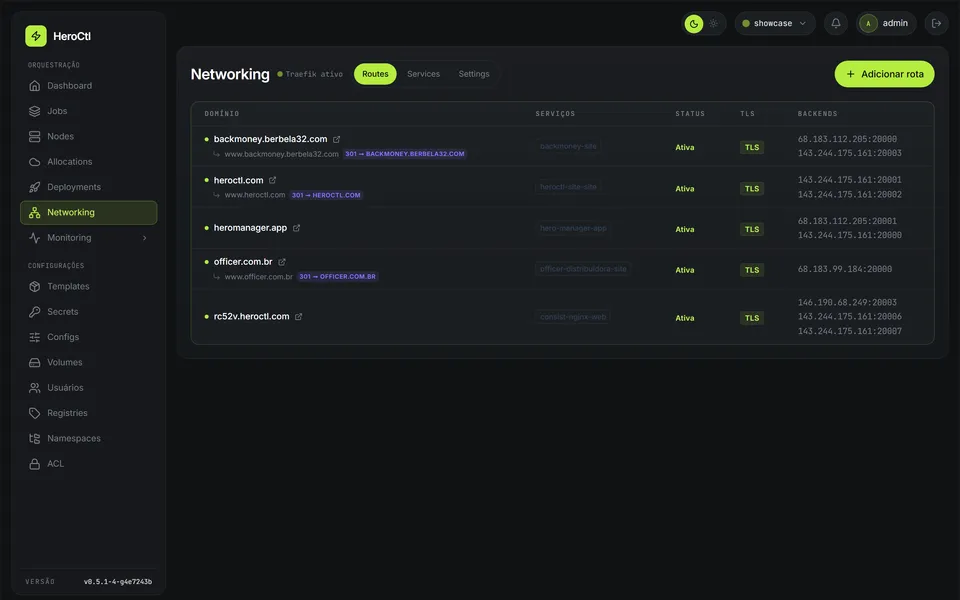
Task: Click the 301 → HEROCTL.COM redirect badge
Action: click(x=326, y=195)
